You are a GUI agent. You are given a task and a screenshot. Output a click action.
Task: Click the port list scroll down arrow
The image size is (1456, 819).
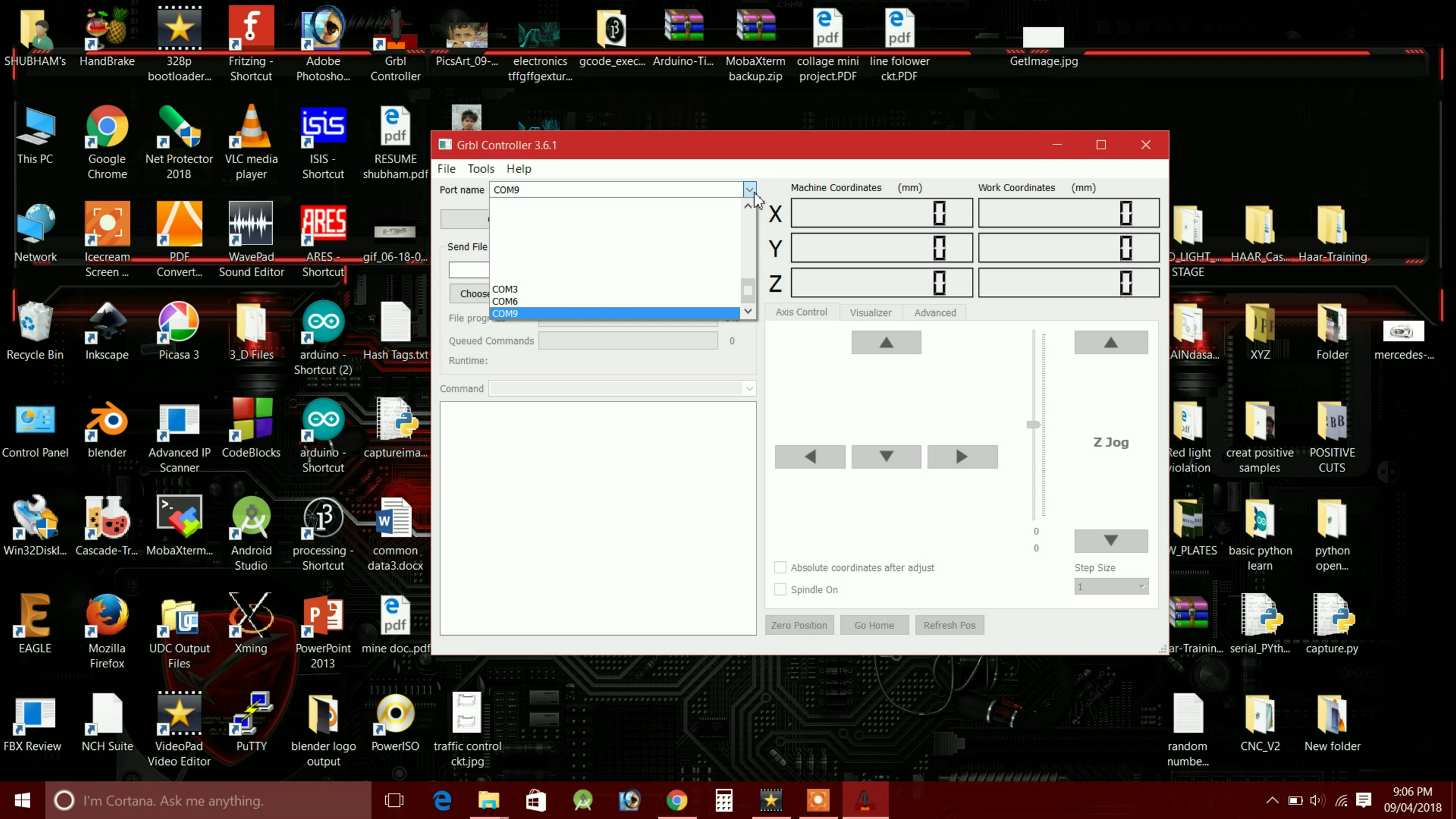click(748, 311)
